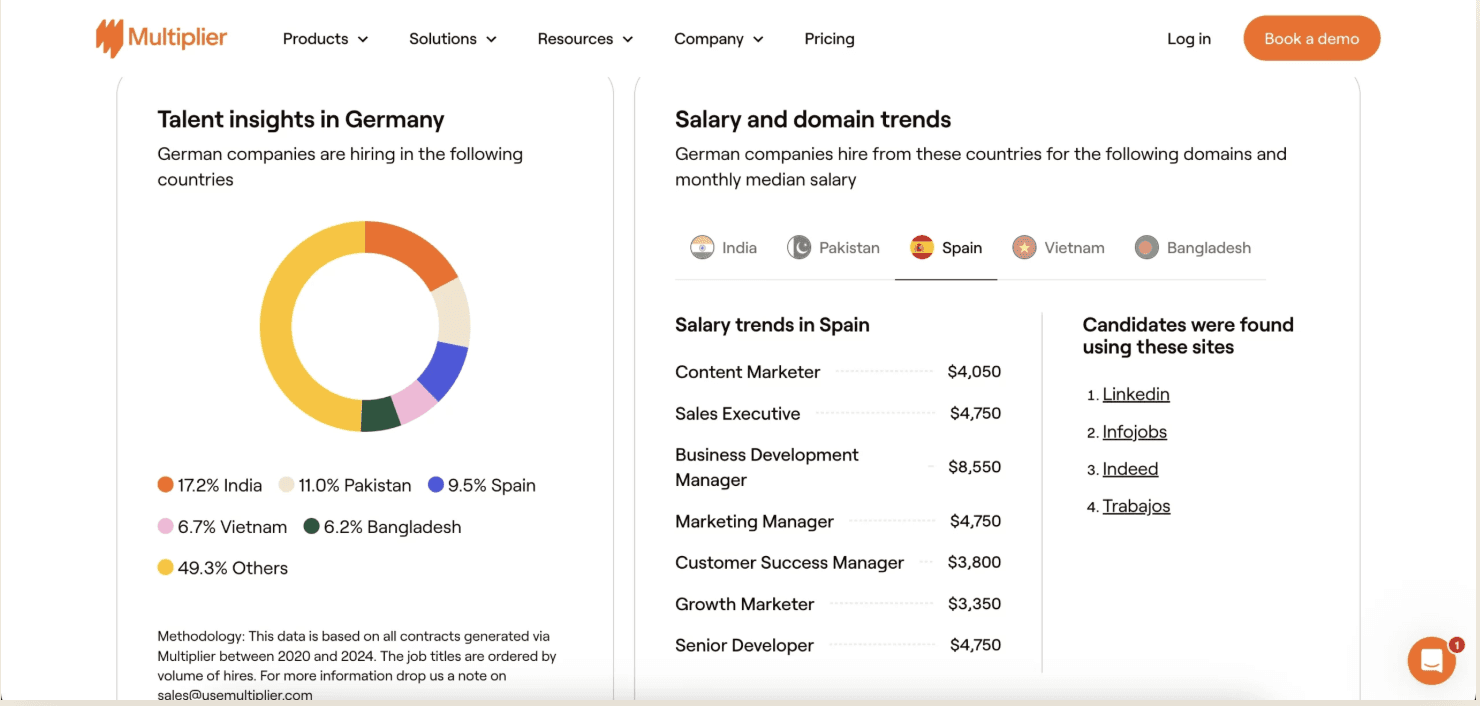
Task: Click the blue Spain donut chart segment
Action: 444,370
